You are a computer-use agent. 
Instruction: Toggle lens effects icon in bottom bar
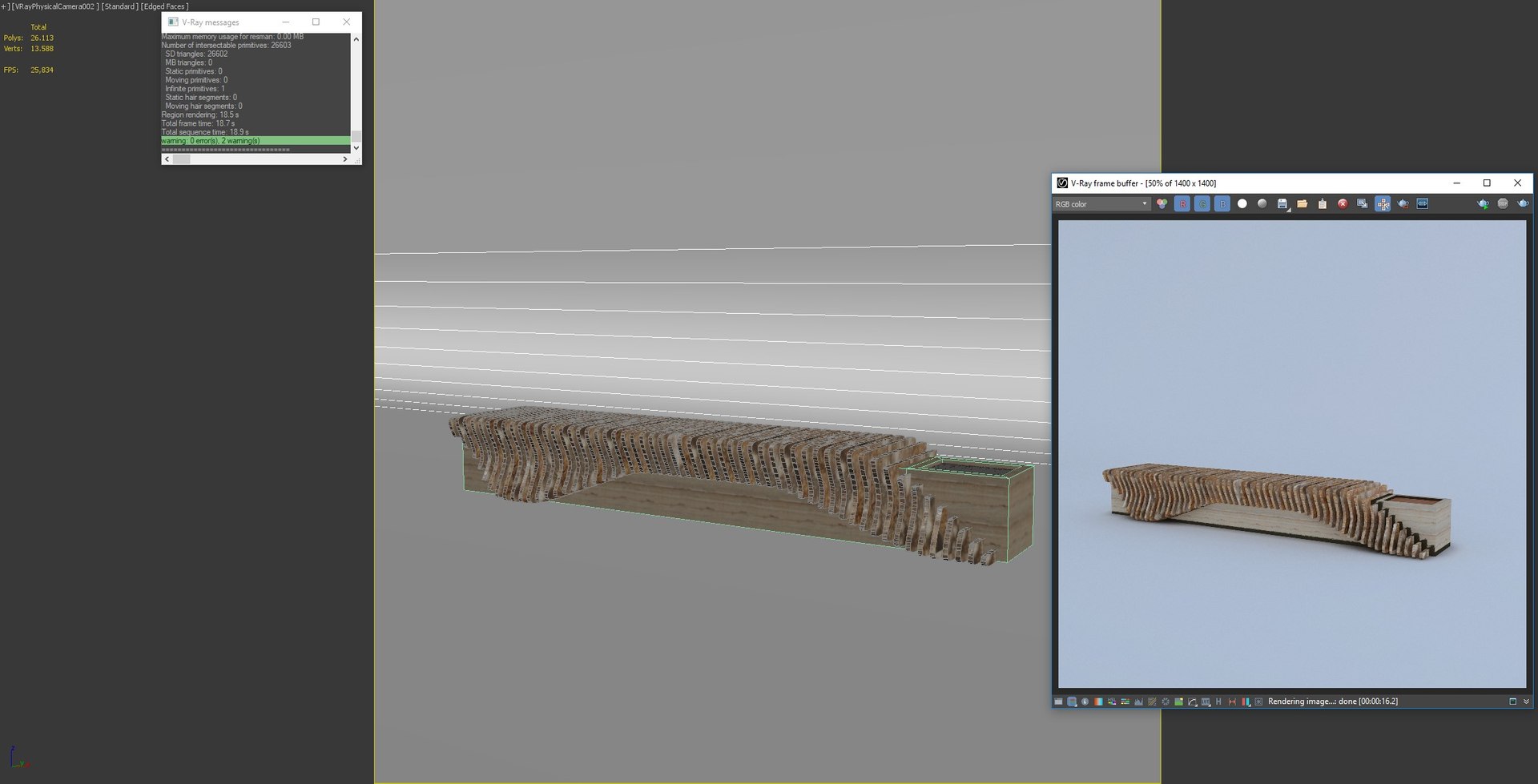1258,702
